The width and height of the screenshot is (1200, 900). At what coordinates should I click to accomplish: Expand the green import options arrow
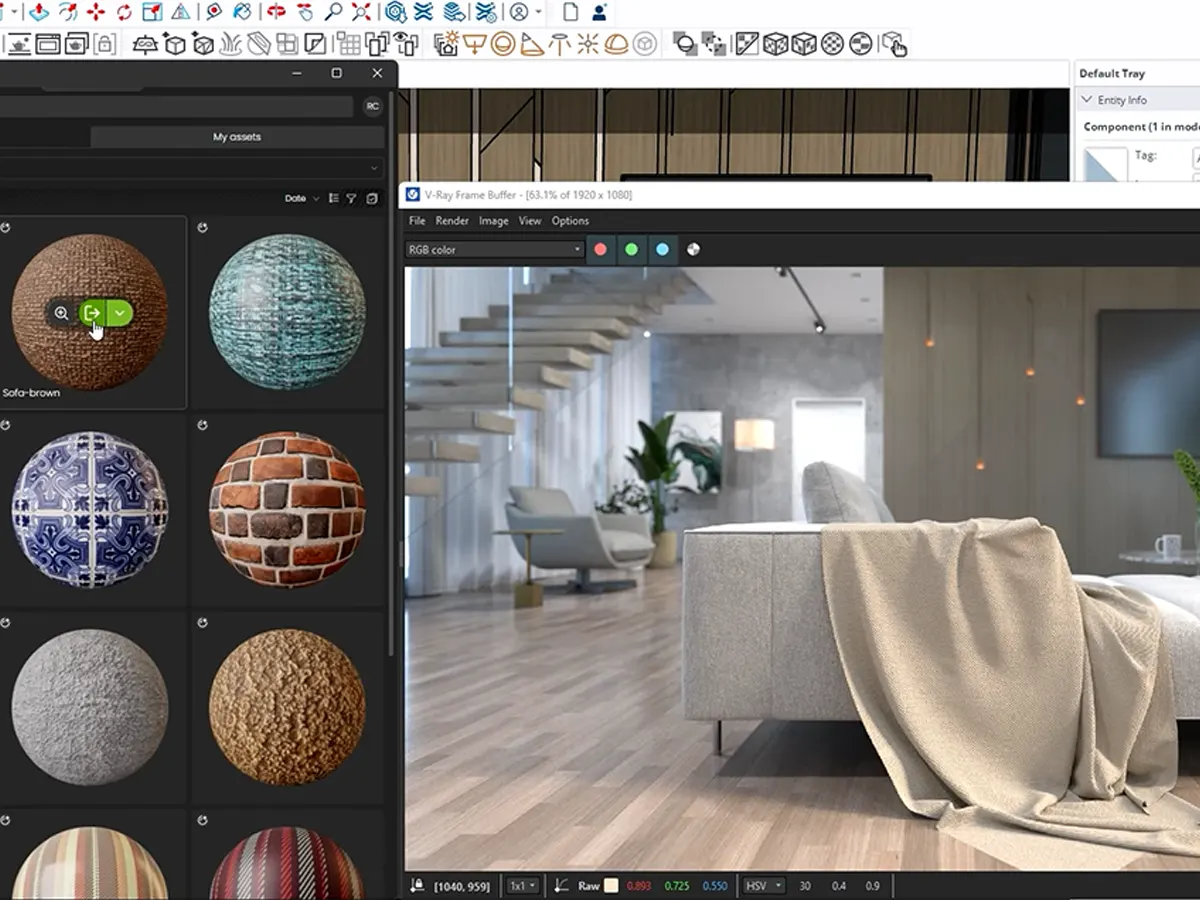tap(120, 313)
